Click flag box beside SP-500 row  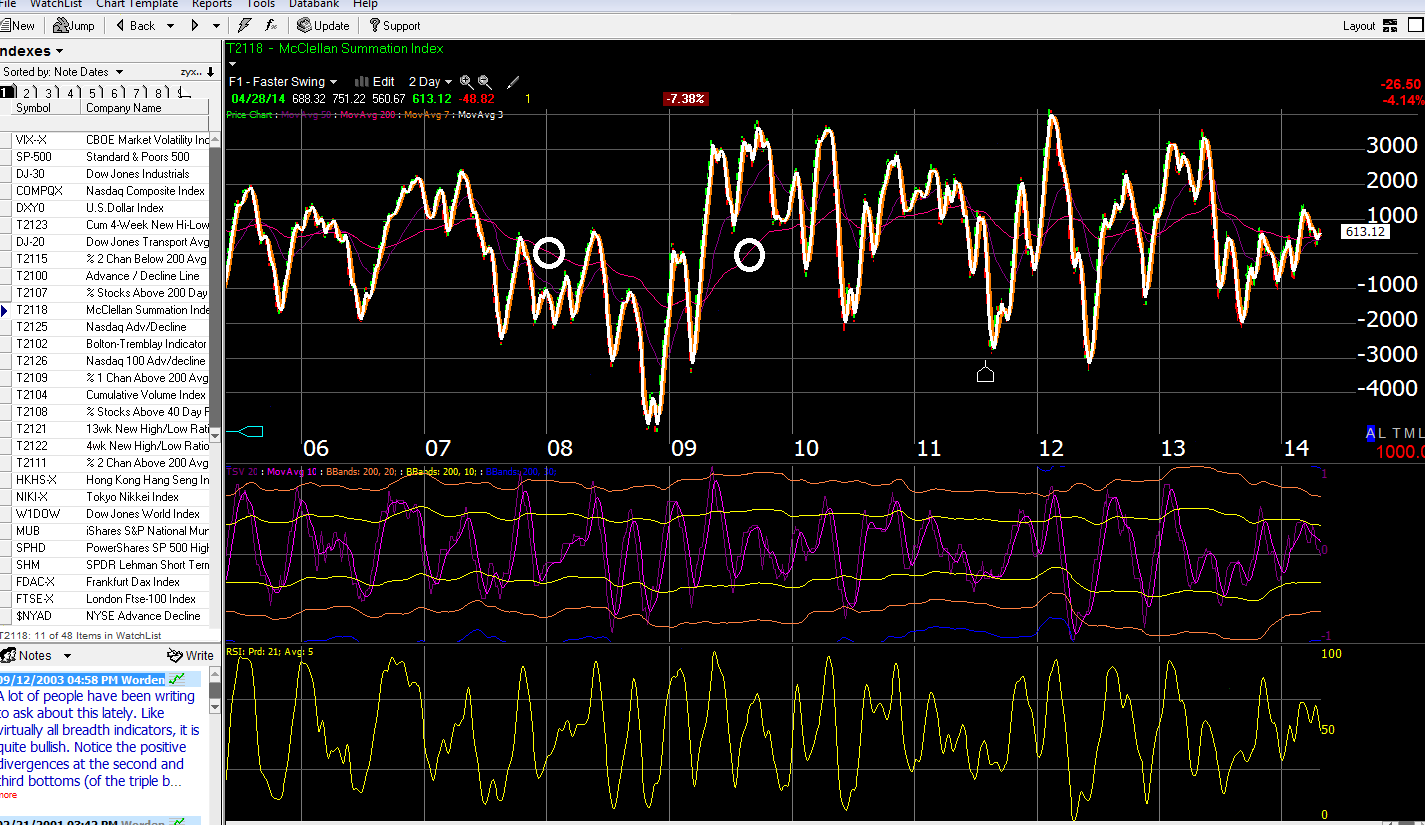point(5,157)
